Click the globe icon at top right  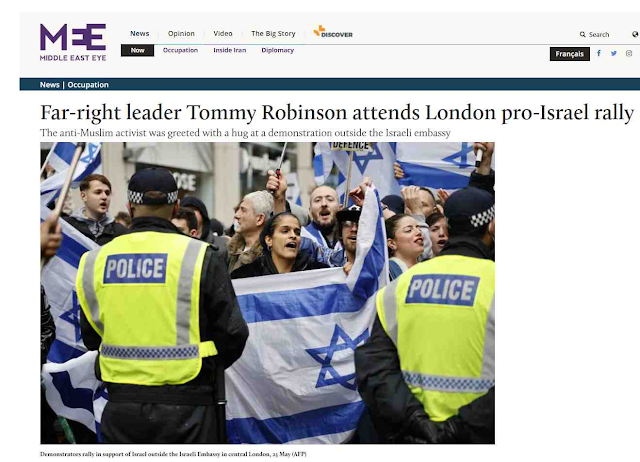tap(636, 34)
